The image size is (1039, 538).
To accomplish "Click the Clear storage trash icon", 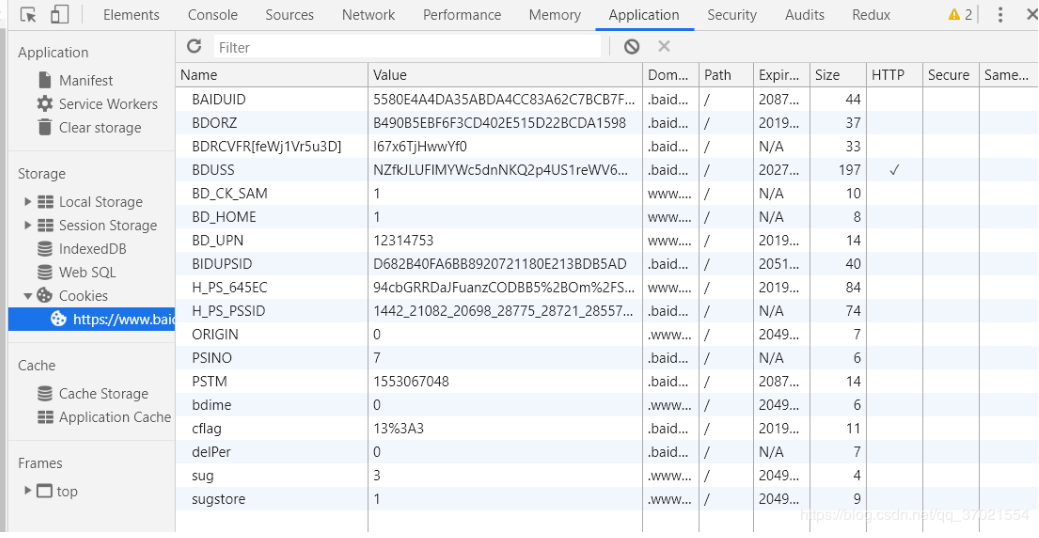I will (44, 127).
